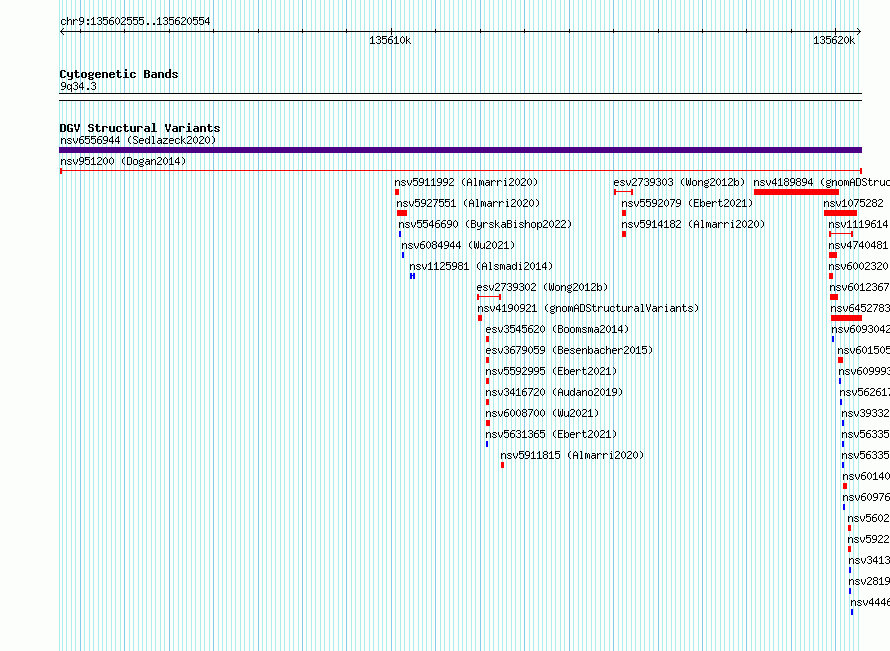The image size is (890, 651).
Task: Click the truncated nsv5922 variant label
Action: point(868,539)
